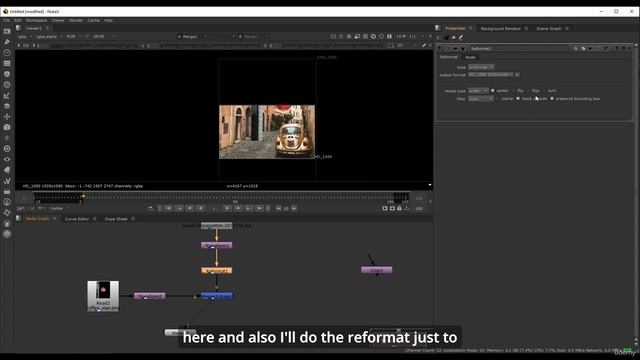
Task: Open the viewer A input Merge1 dropdown
Action: coord(192,37)
